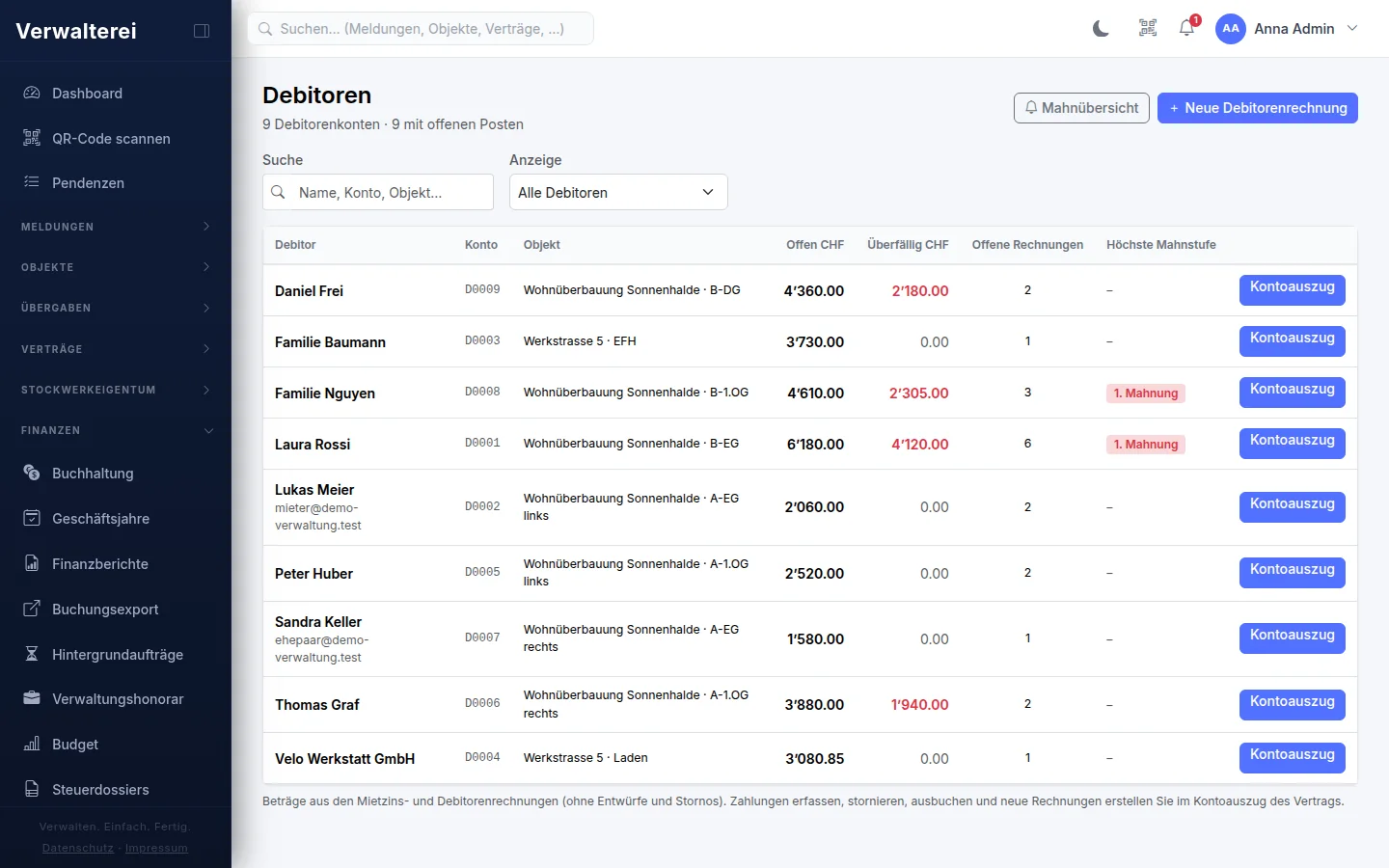1389x868 pixels.
Task: Click the Verwaltungshonorar briefcase icon
Action: pos(32,698)
